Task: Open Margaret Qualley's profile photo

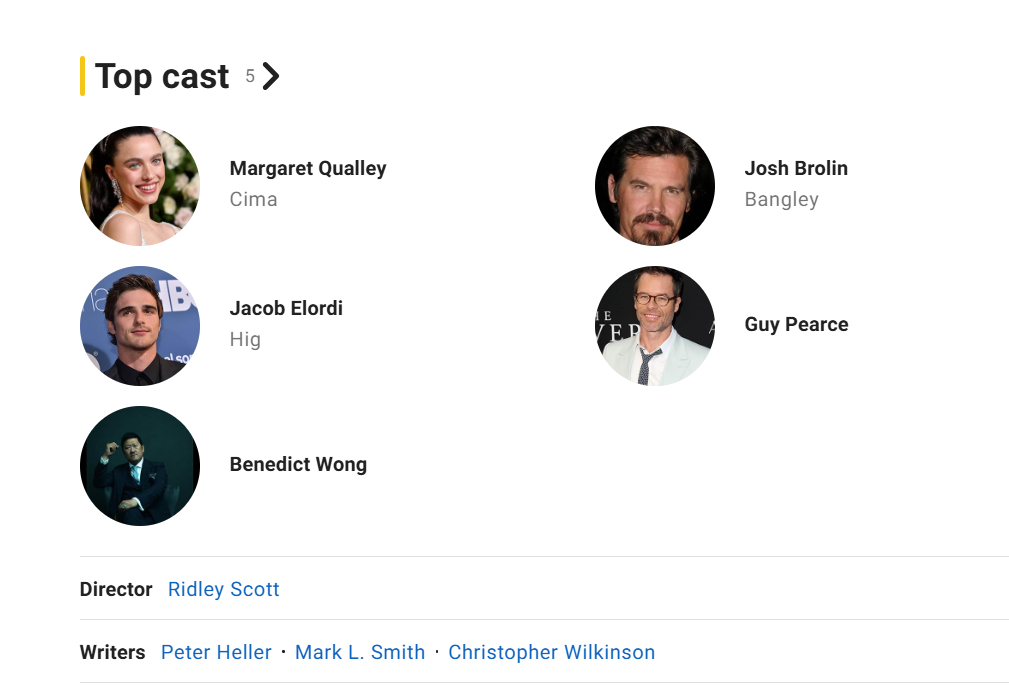Action: click(140, 185)
